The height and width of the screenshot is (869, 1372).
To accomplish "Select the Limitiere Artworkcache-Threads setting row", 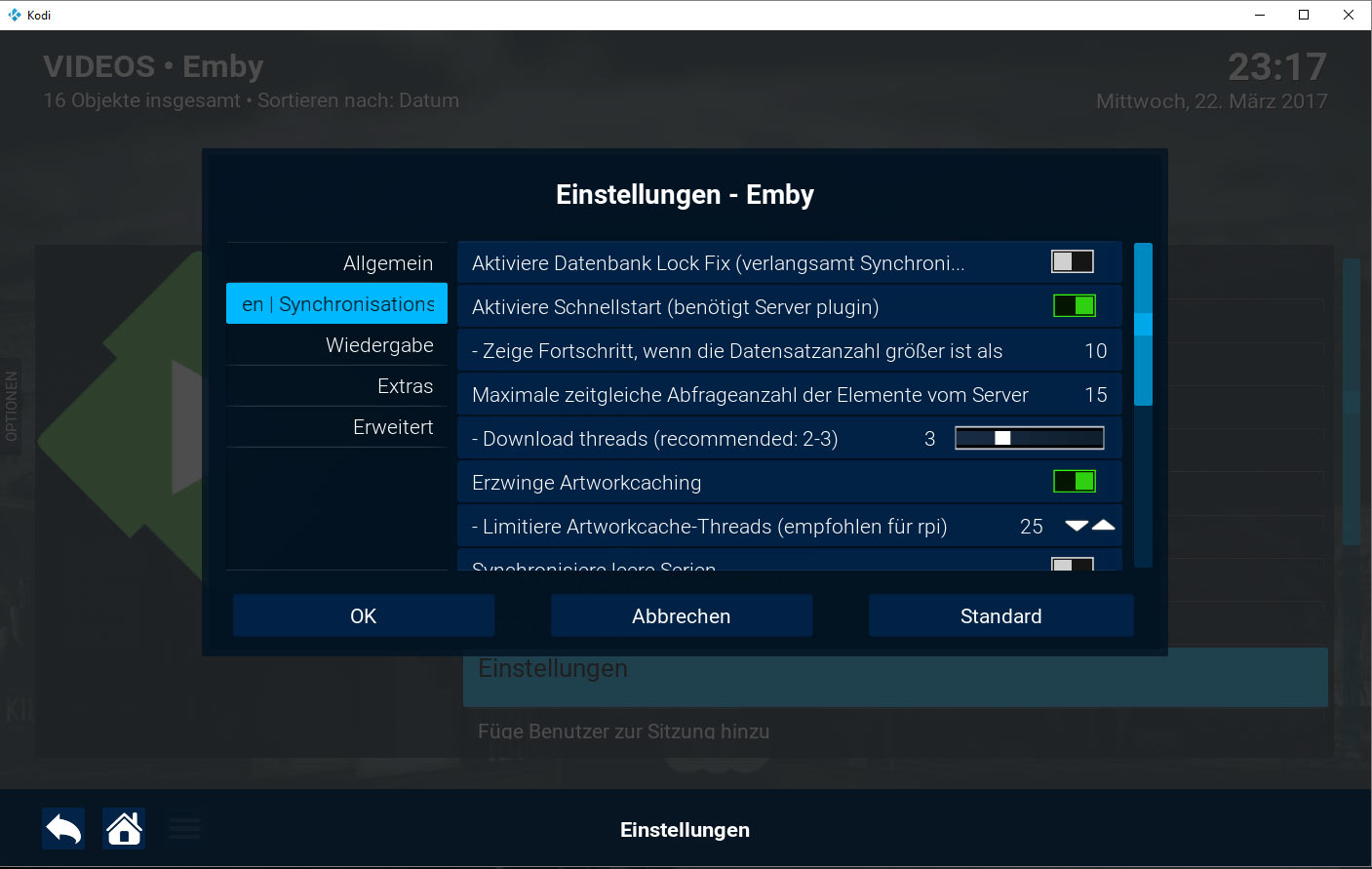I will coord(790,527).
